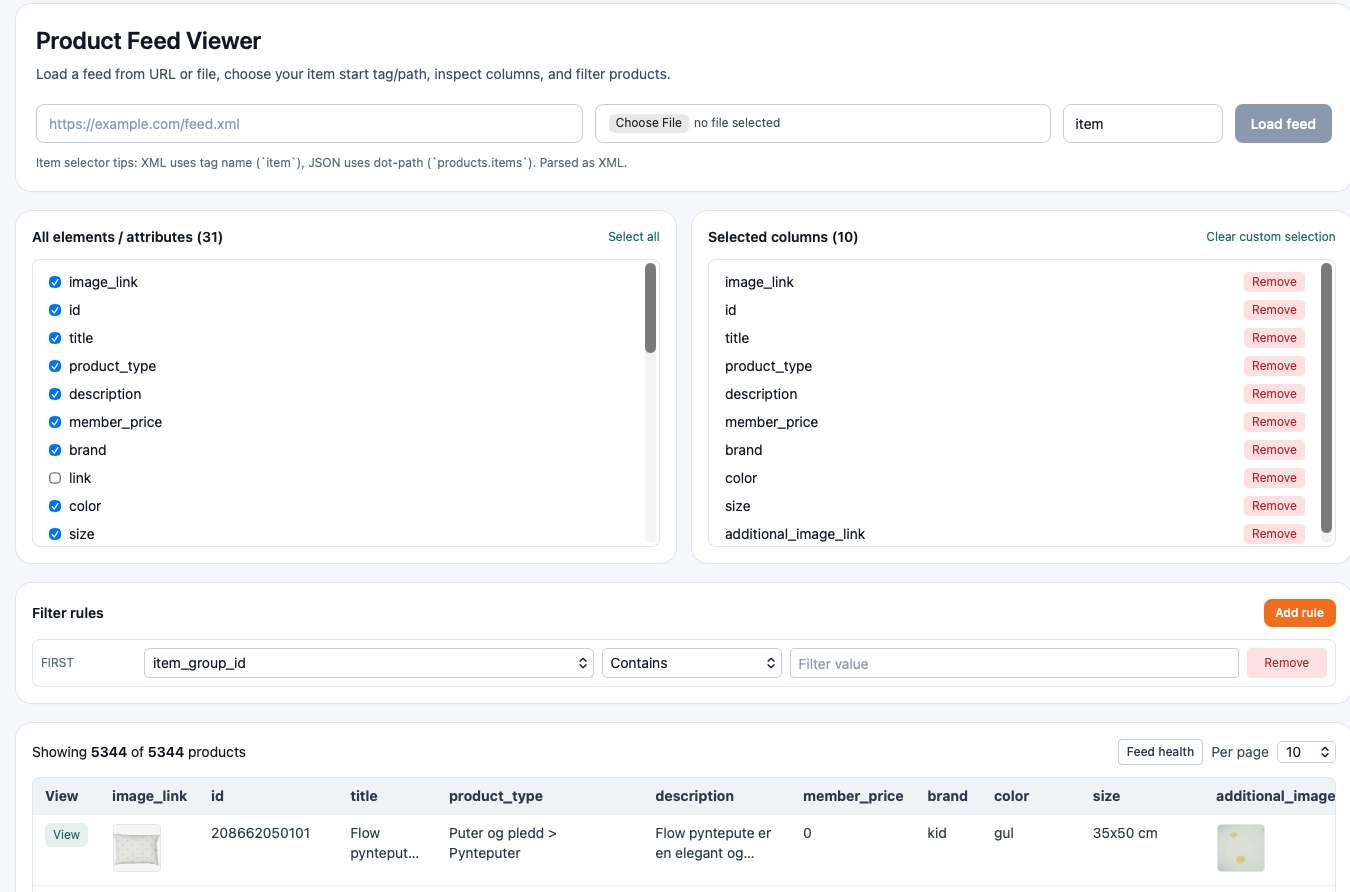Click the item selector input field
This screenshot has height=892, width=1350.
(x=1142, y=124)
